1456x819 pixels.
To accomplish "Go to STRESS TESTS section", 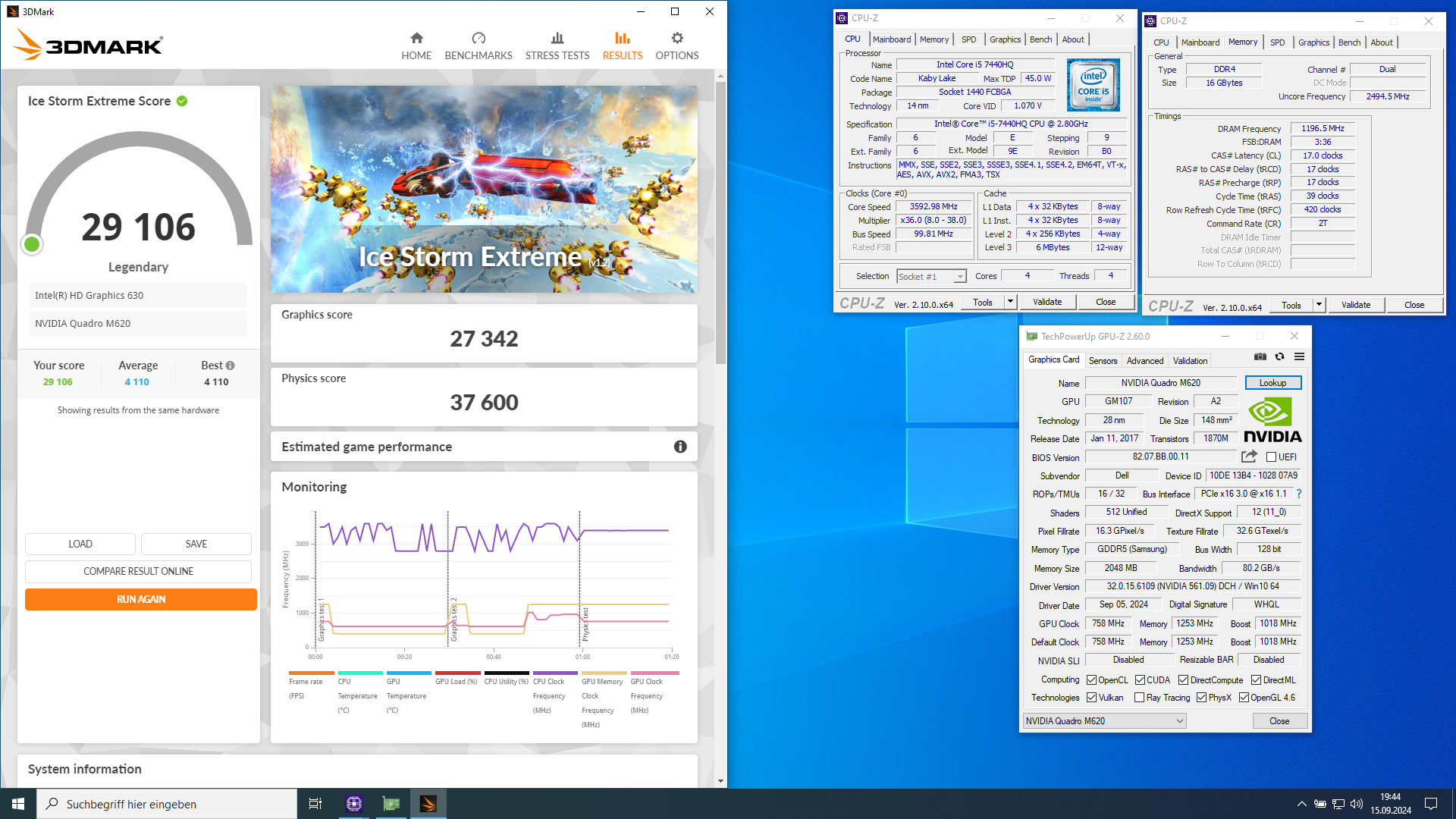I will click(557, 46).
